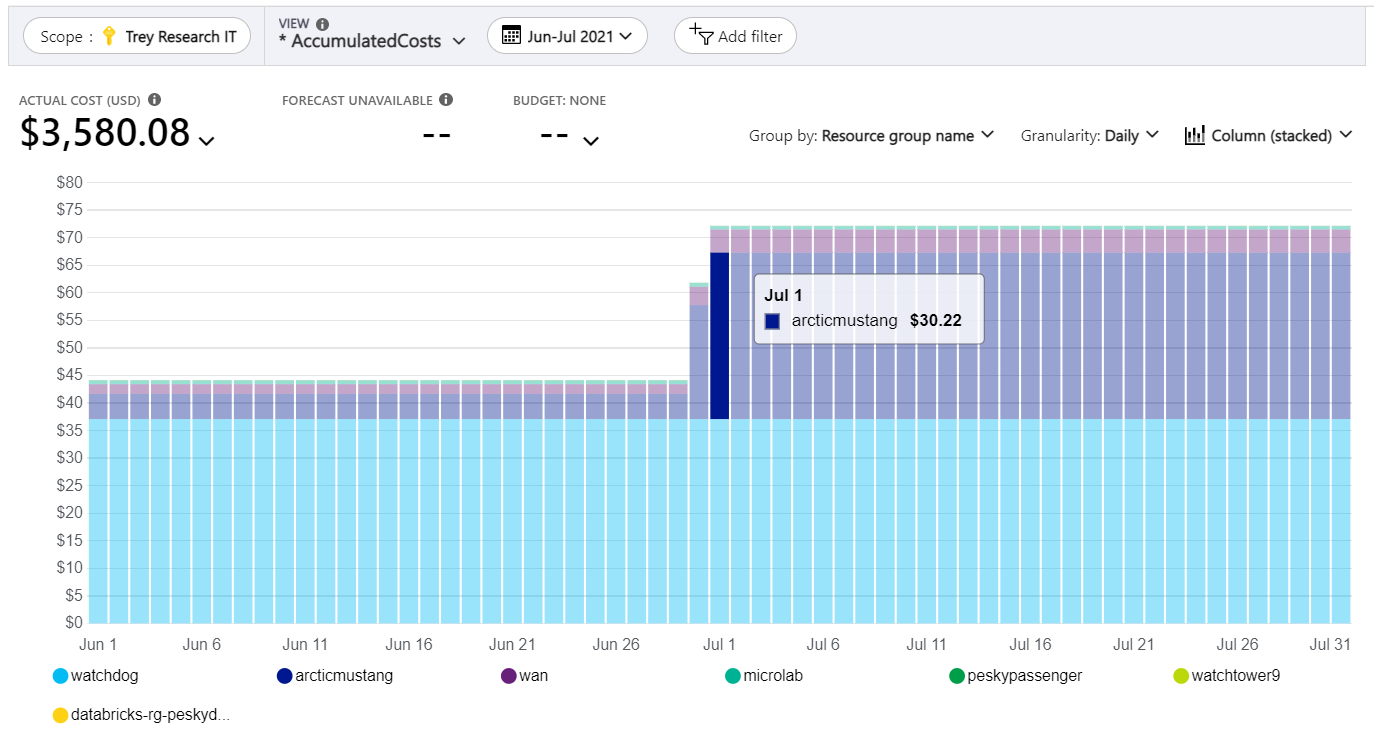
Task: Click the microlab legend color dot
Action: pos(732,676)
